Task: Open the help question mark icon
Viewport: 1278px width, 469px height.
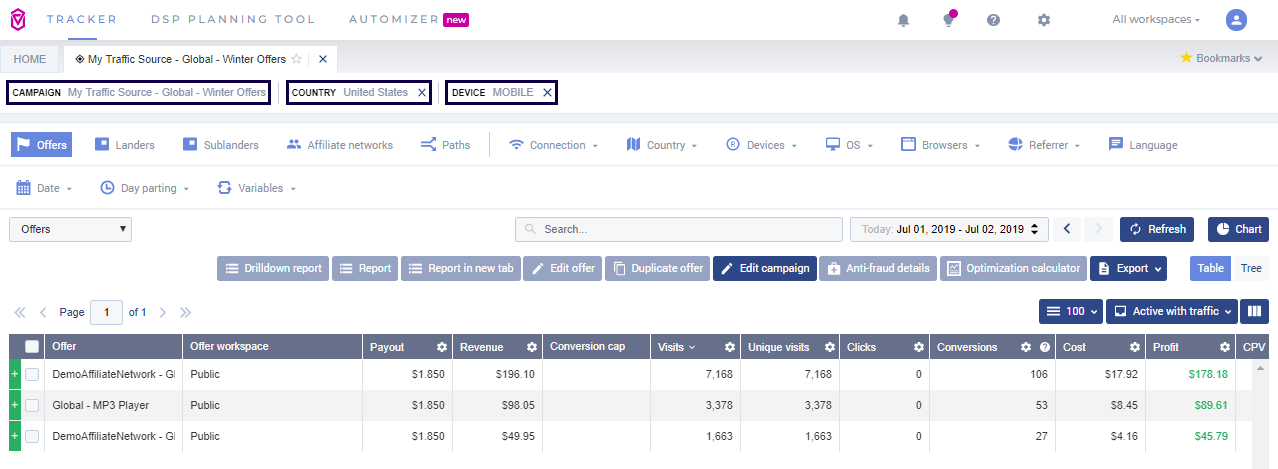Action: point(993,20)
